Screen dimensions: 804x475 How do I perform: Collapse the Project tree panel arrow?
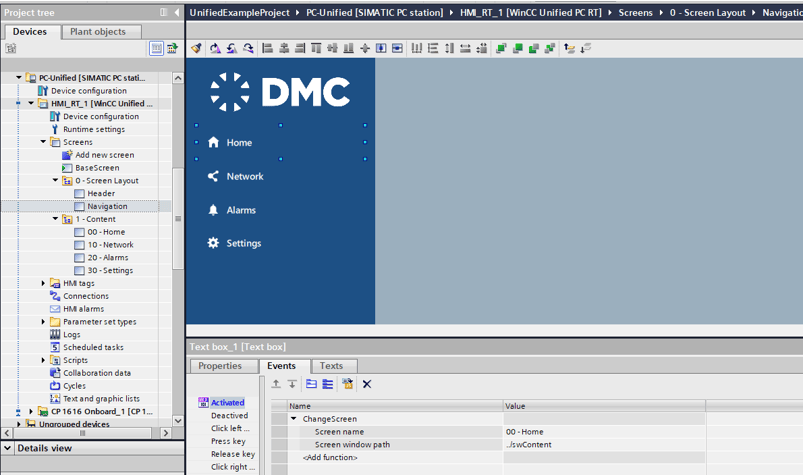point(176,12)
